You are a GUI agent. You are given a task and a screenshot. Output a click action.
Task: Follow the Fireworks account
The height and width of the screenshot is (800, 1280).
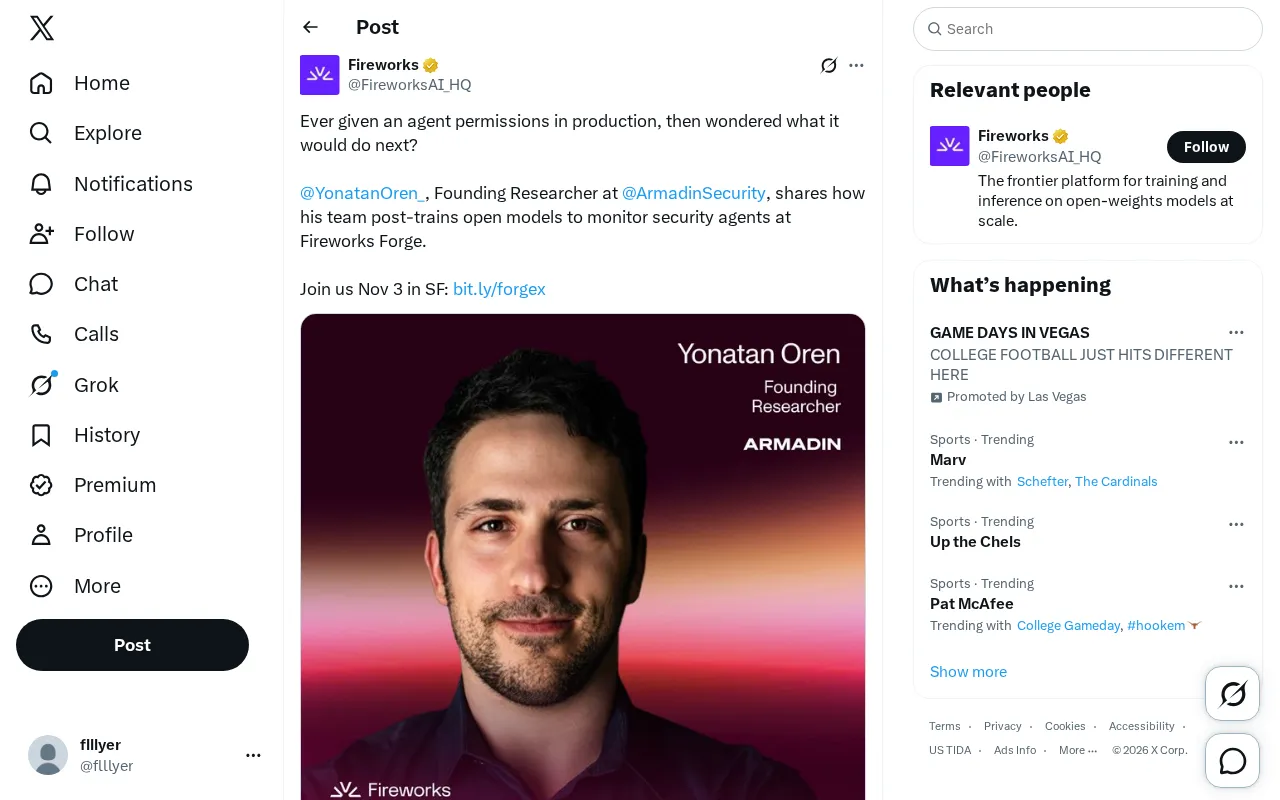coord(1206,147)
